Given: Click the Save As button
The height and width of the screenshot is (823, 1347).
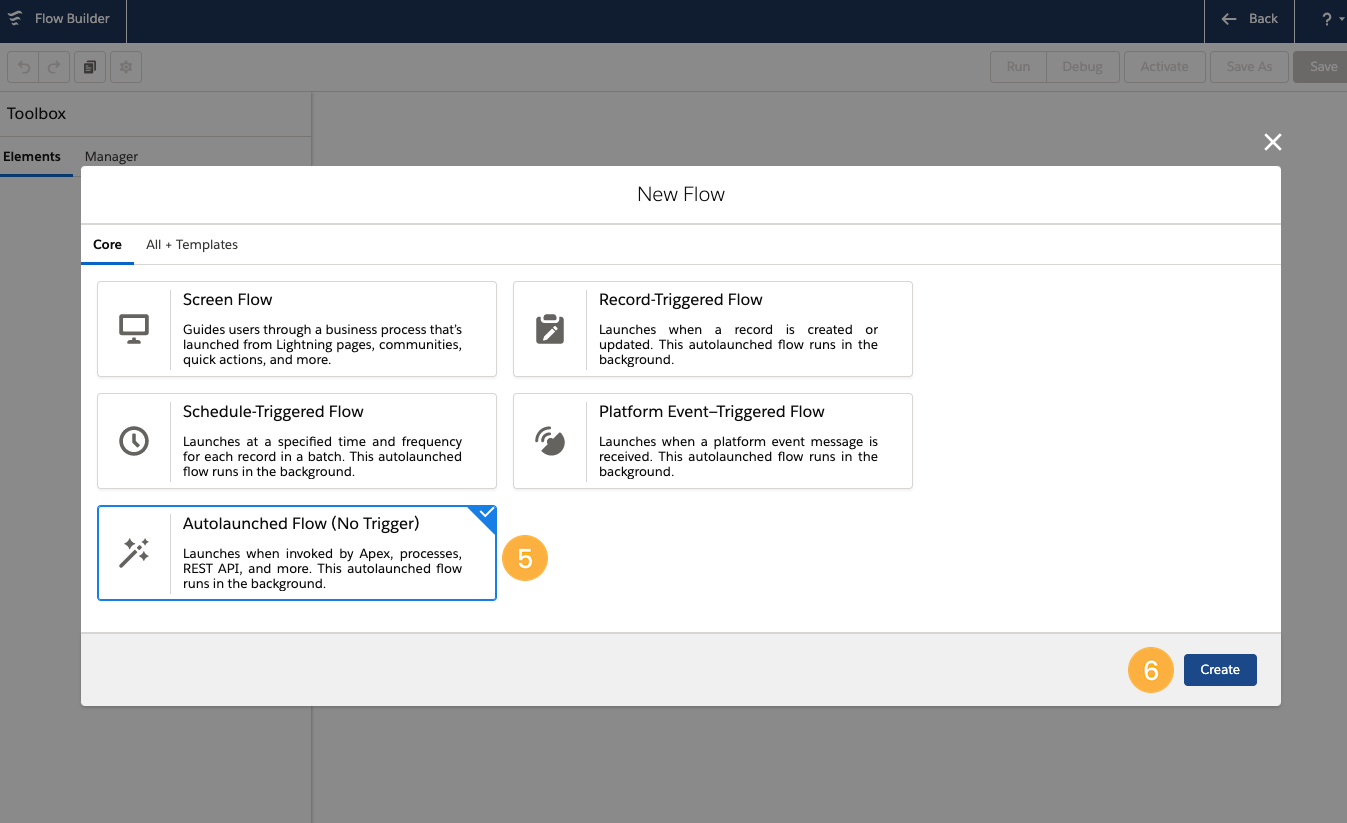Looking at the screenshot, I should (x=1248, y=66).
